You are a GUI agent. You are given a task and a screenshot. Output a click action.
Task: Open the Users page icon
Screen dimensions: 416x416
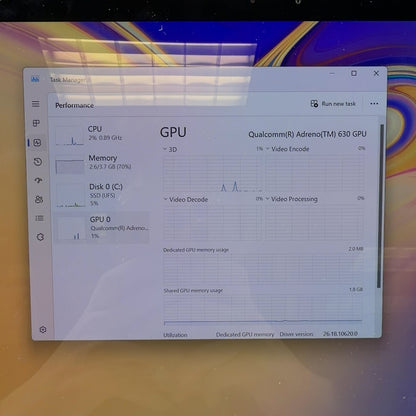pyautogui.click(x=39, y=199)
